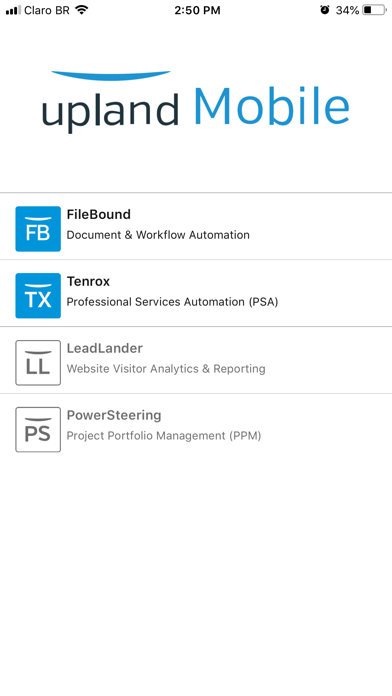This screenshot has width=392, height=696.
Task: Tap the alarm clock status icon
Action: 325,10
